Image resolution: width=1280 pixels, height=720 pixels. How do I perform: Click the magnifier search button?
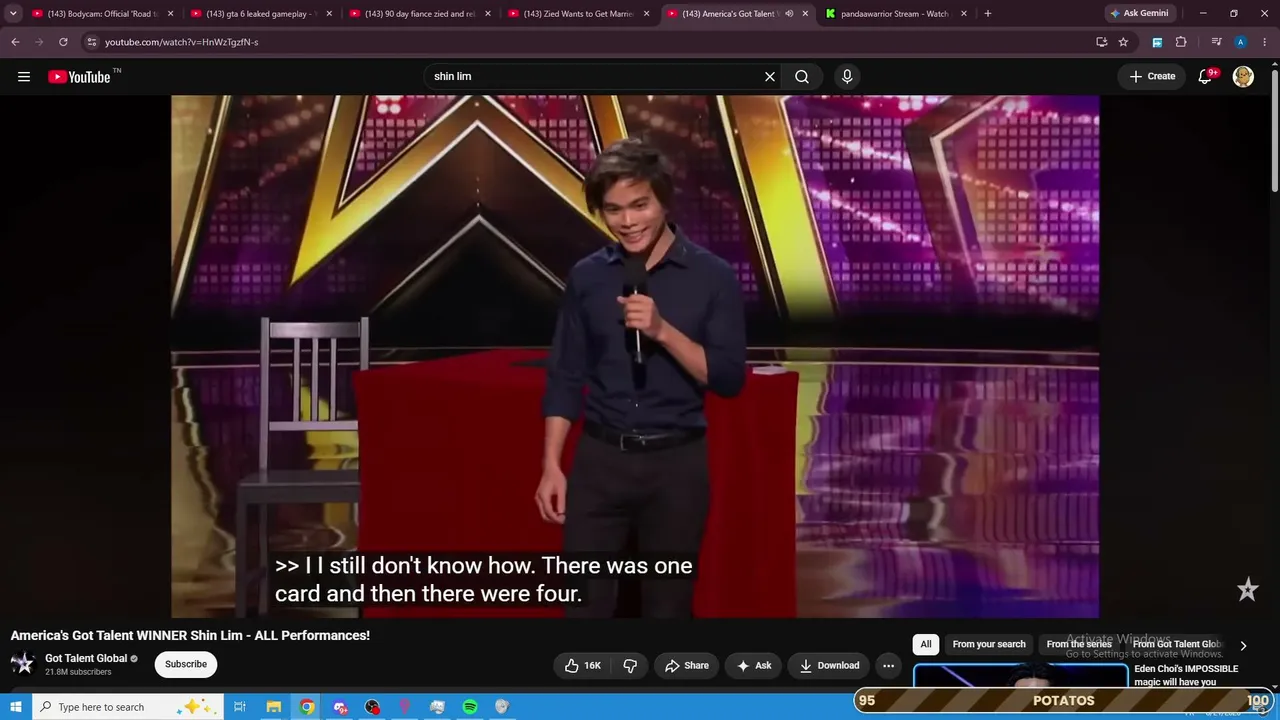click(x=802, y=77)
